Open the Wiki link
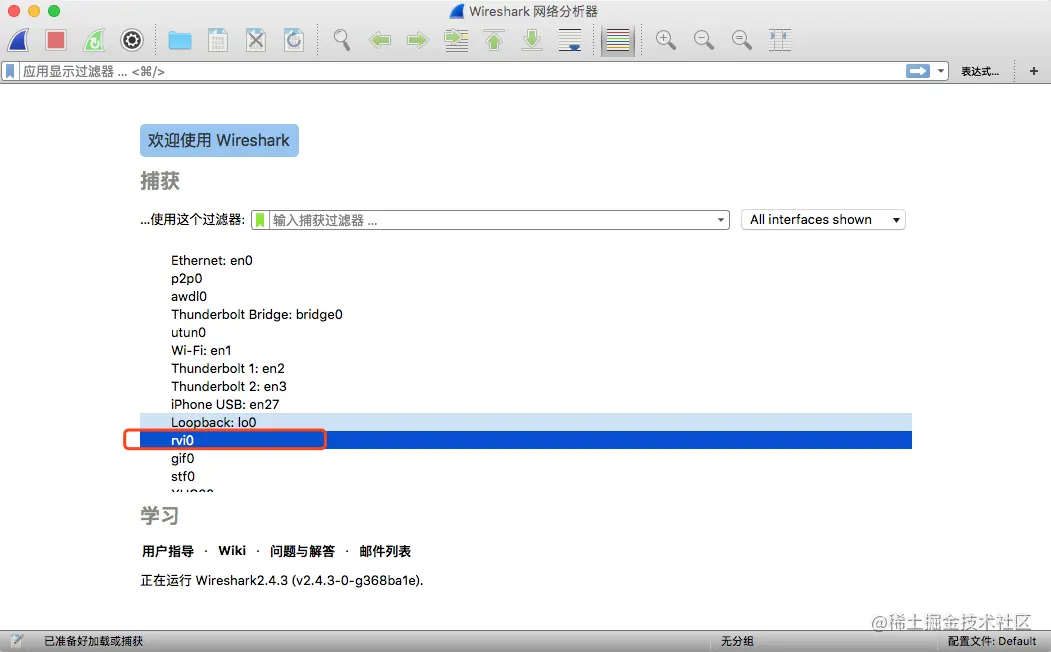This screenshot has width=1051, height=652. coord(232,551)
